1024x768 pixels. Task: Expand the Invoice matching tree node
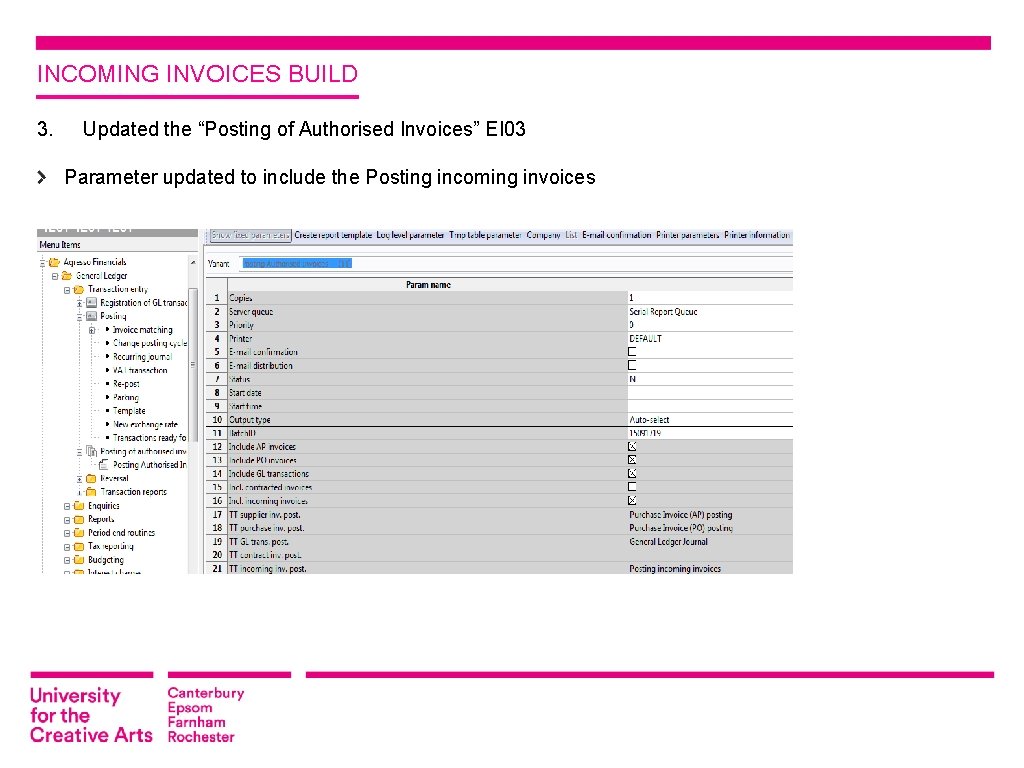pos(90,330)
